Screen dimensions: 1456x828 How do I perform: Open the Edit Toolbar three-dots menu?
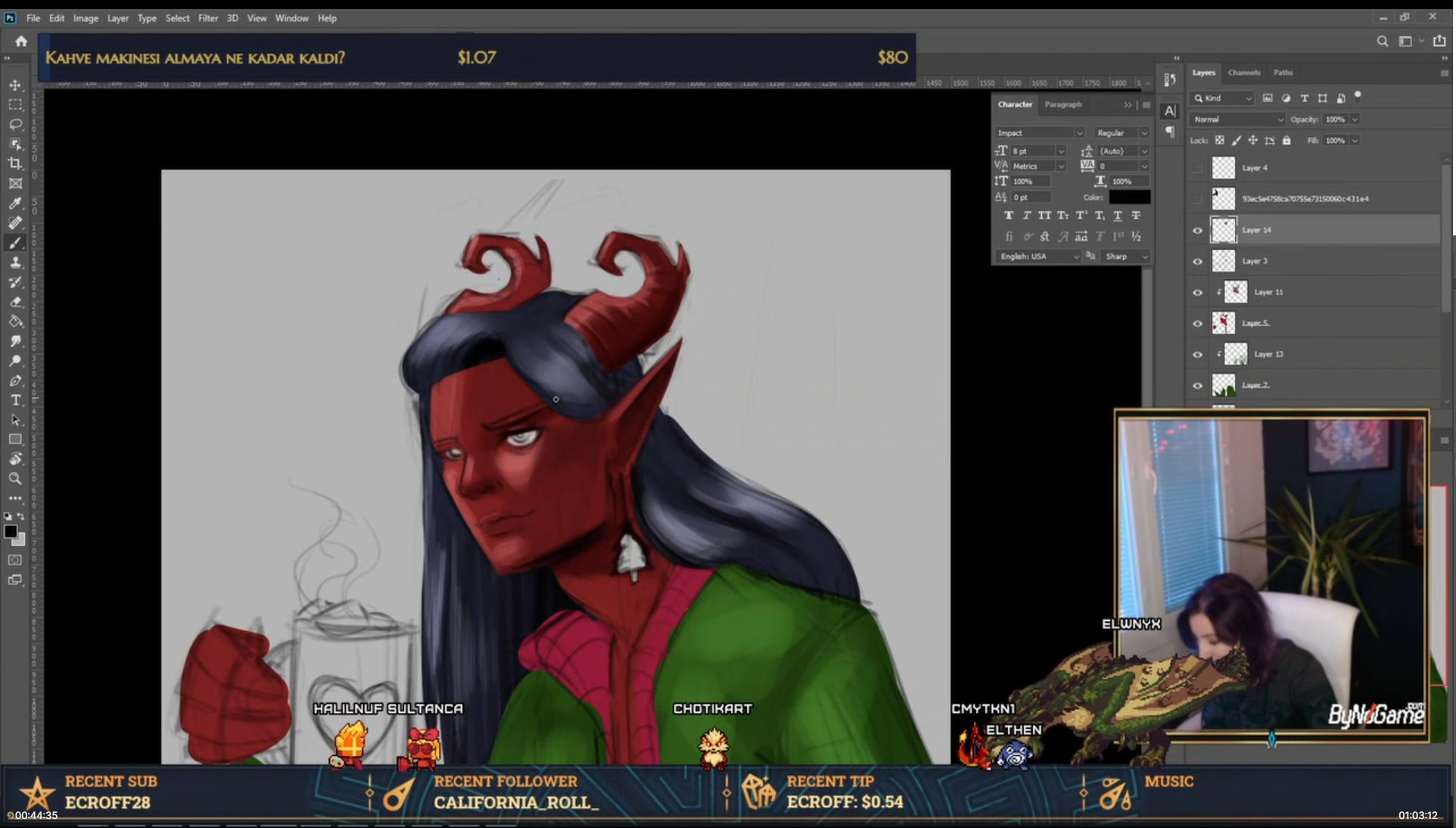click(x=15, y=498)
